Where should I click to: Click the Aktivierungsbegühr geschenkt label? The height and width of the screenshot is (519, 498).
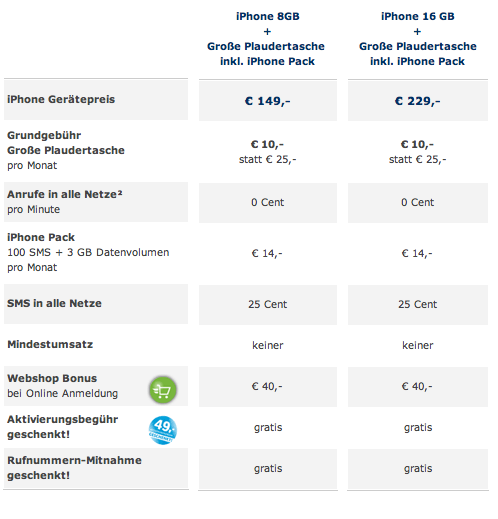pyautogui.click(x=63, y=427)
